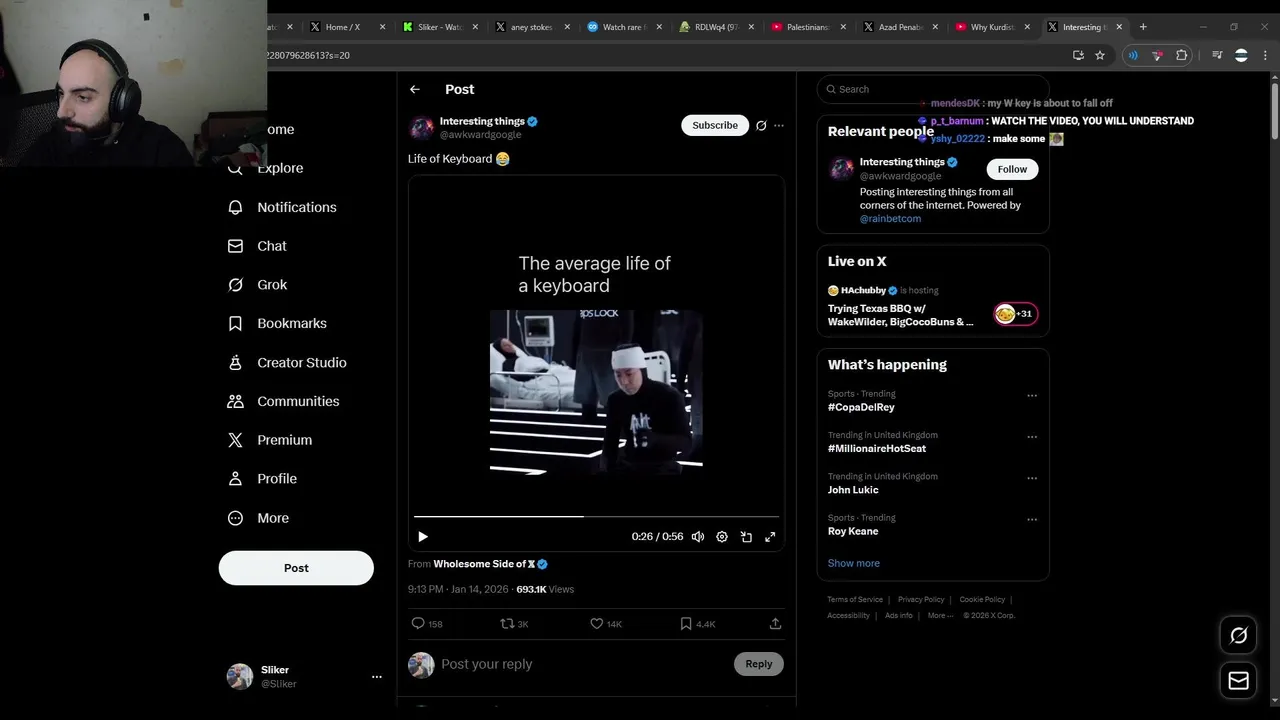Image resolution: width=1280 pixels, height=720 pixels.
Task: Open the Privacy Policy footer link
Action: (921, 600)
